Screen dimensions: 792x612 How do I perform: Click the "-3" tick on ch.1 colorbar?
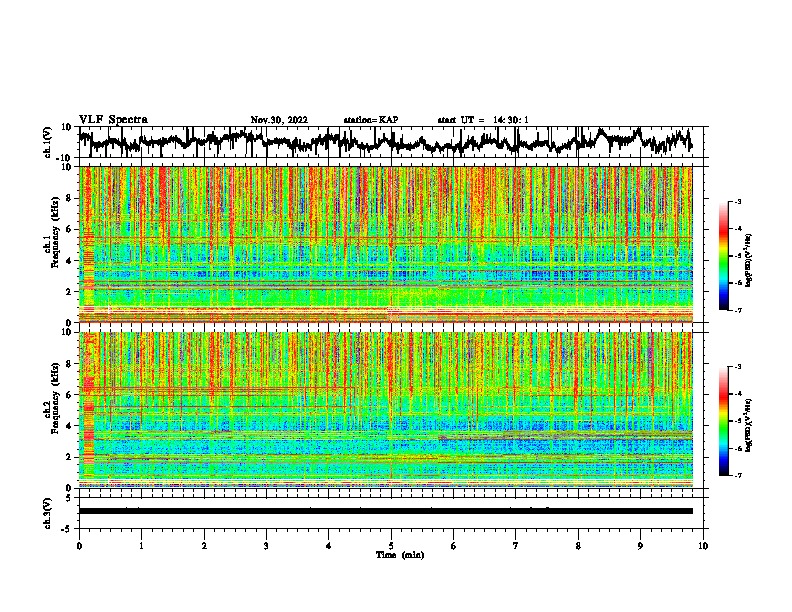click(737, 202)
